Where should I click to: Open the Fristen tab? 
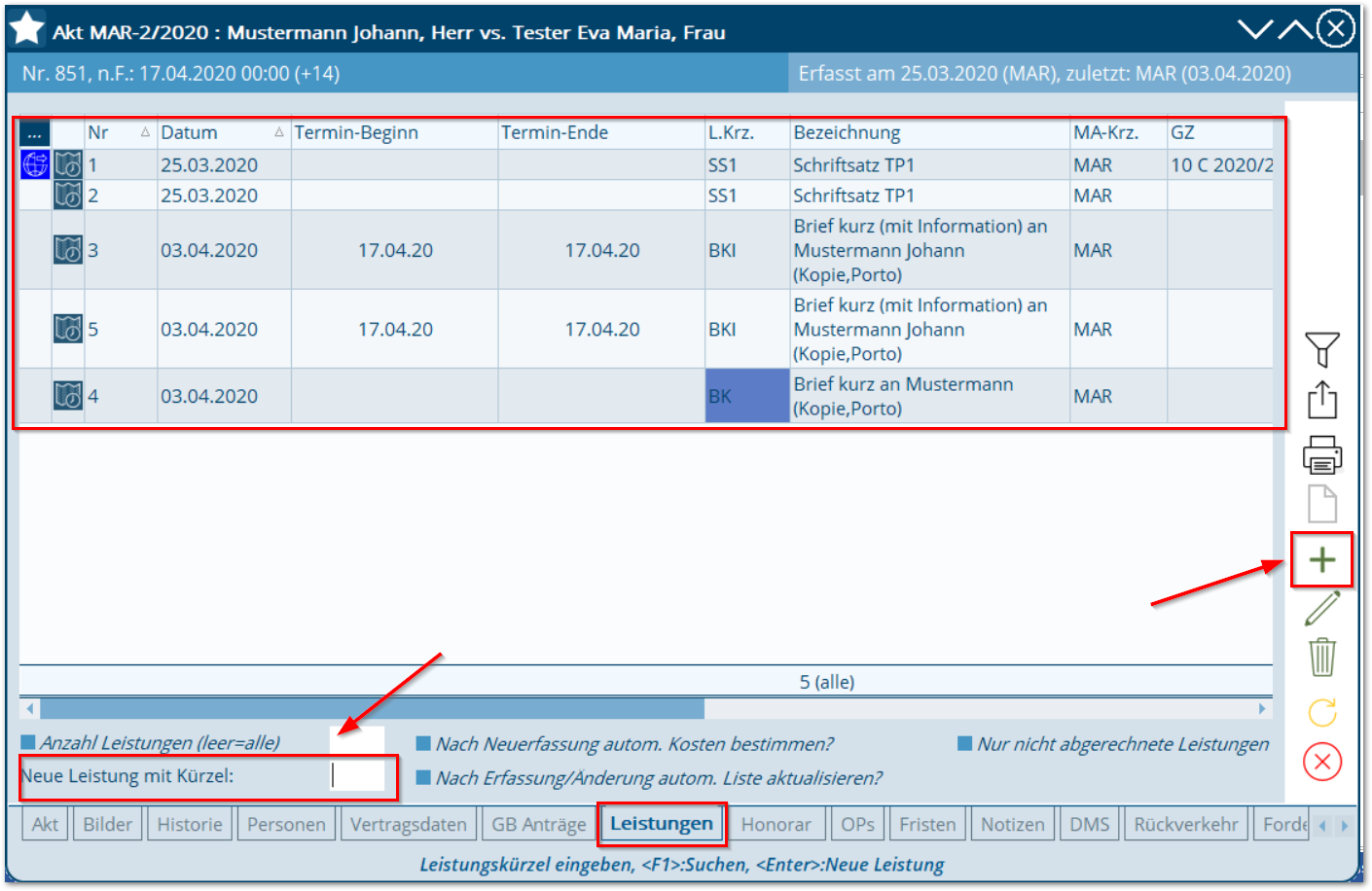pyautogui.click(x=927, y=824)
